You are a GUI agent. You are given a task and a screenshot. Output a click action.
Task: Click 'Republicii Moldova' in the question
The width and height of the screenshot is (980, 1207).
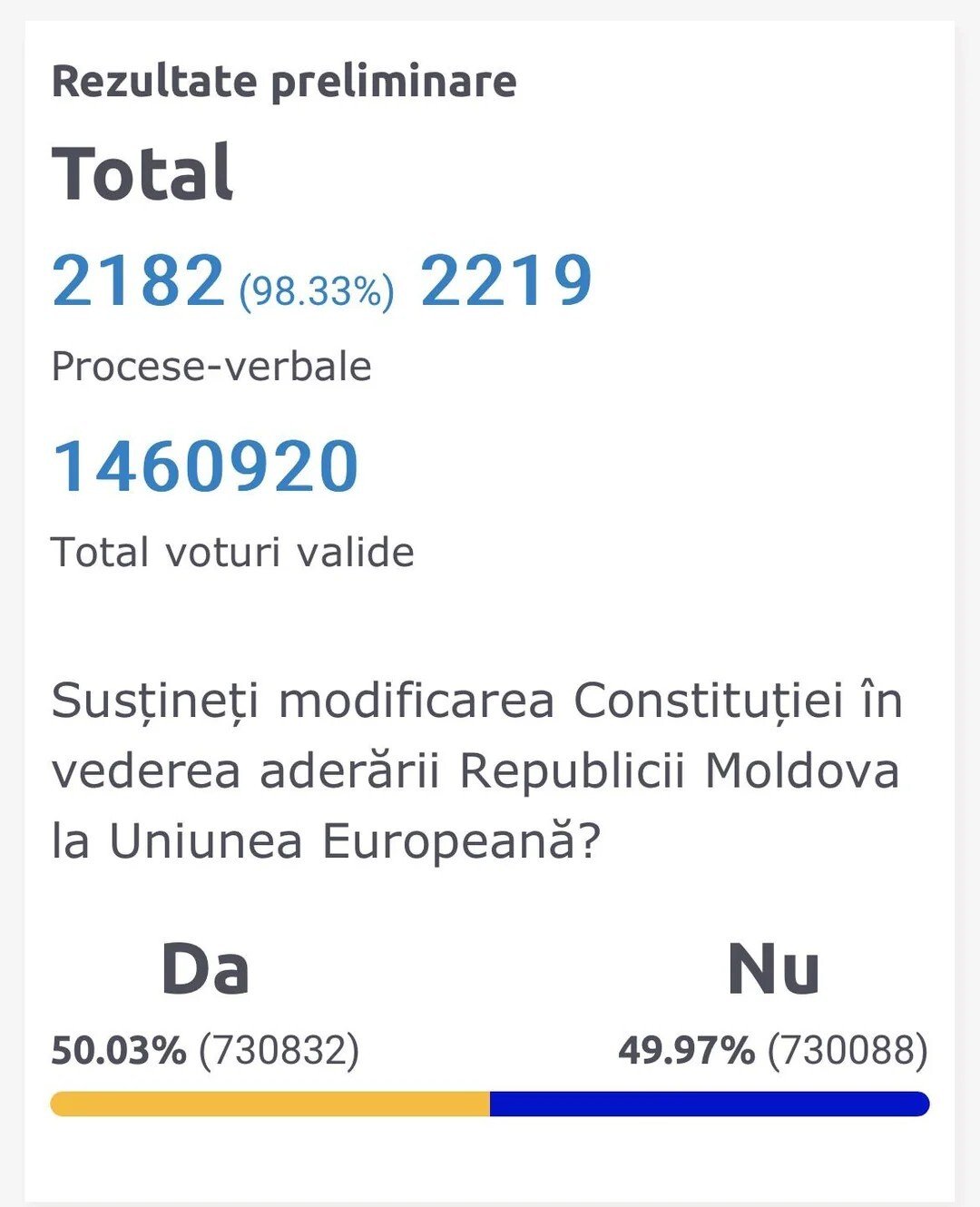click(x=680, y=771)
